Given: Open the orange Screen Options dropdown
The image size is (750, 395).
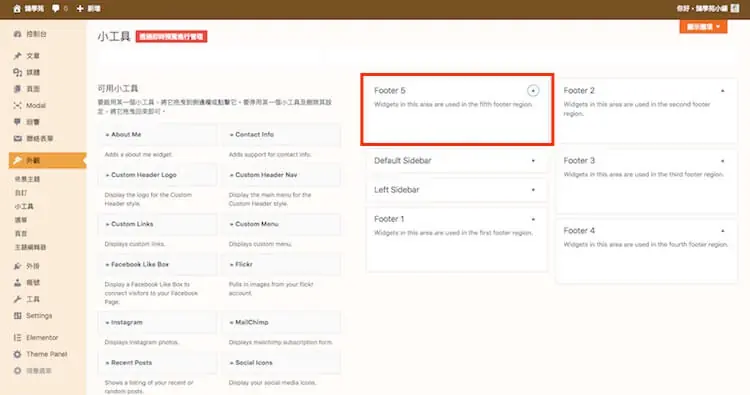Looking at the screenshot, I should tap(703, 27).
